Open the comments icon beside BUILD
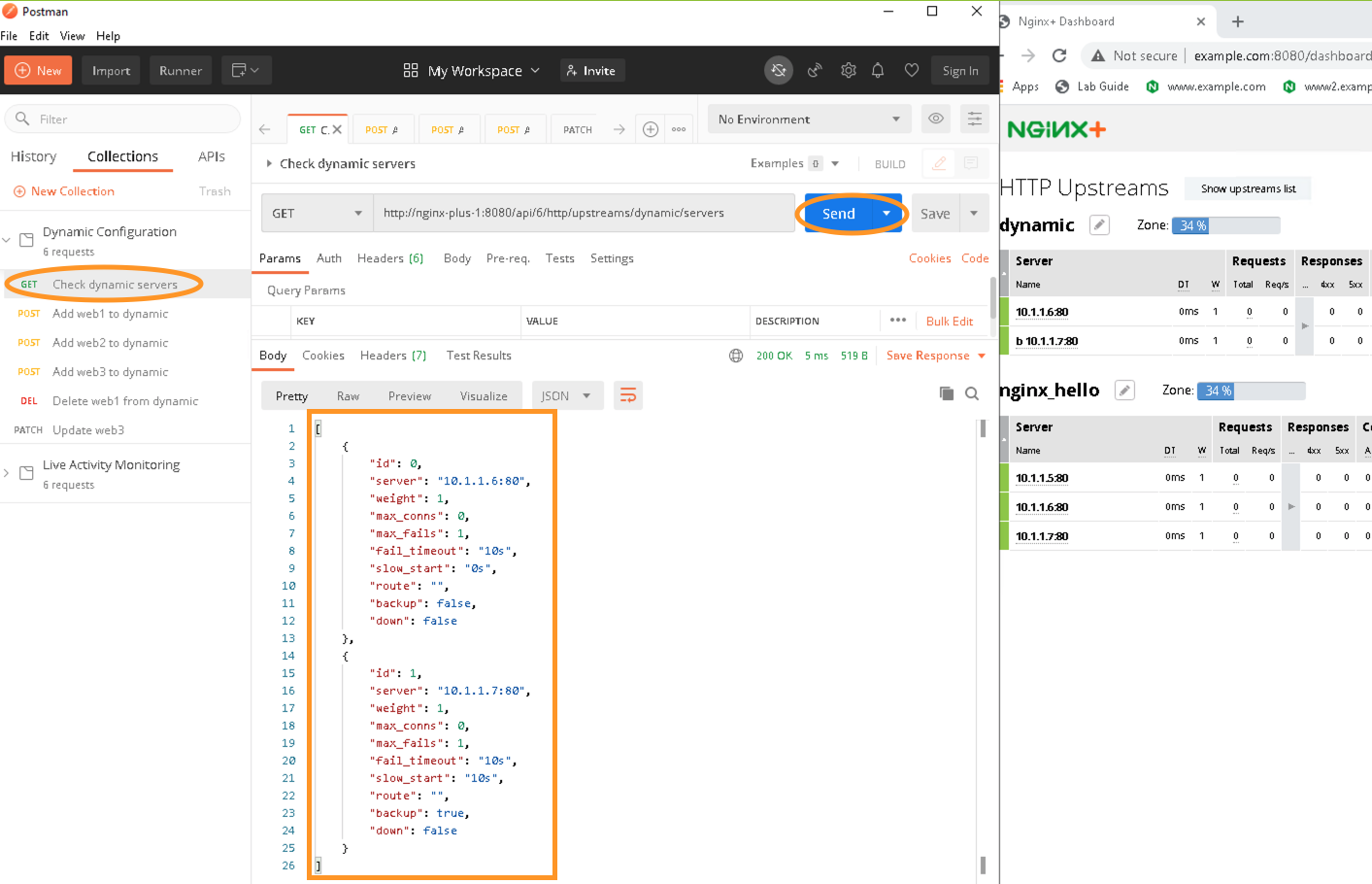This screenshot has height=884, width=1372. [971, 163]
